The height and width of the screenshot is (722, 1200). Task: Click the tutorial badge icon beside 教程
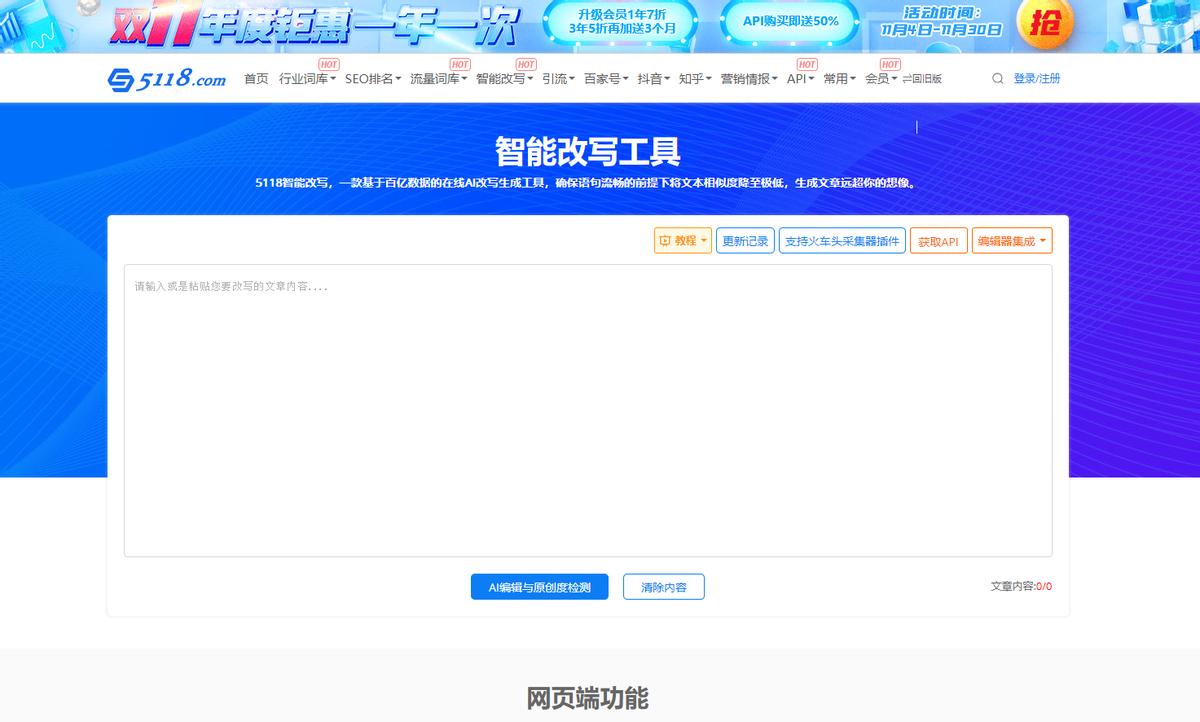click(x=665, y=241)
